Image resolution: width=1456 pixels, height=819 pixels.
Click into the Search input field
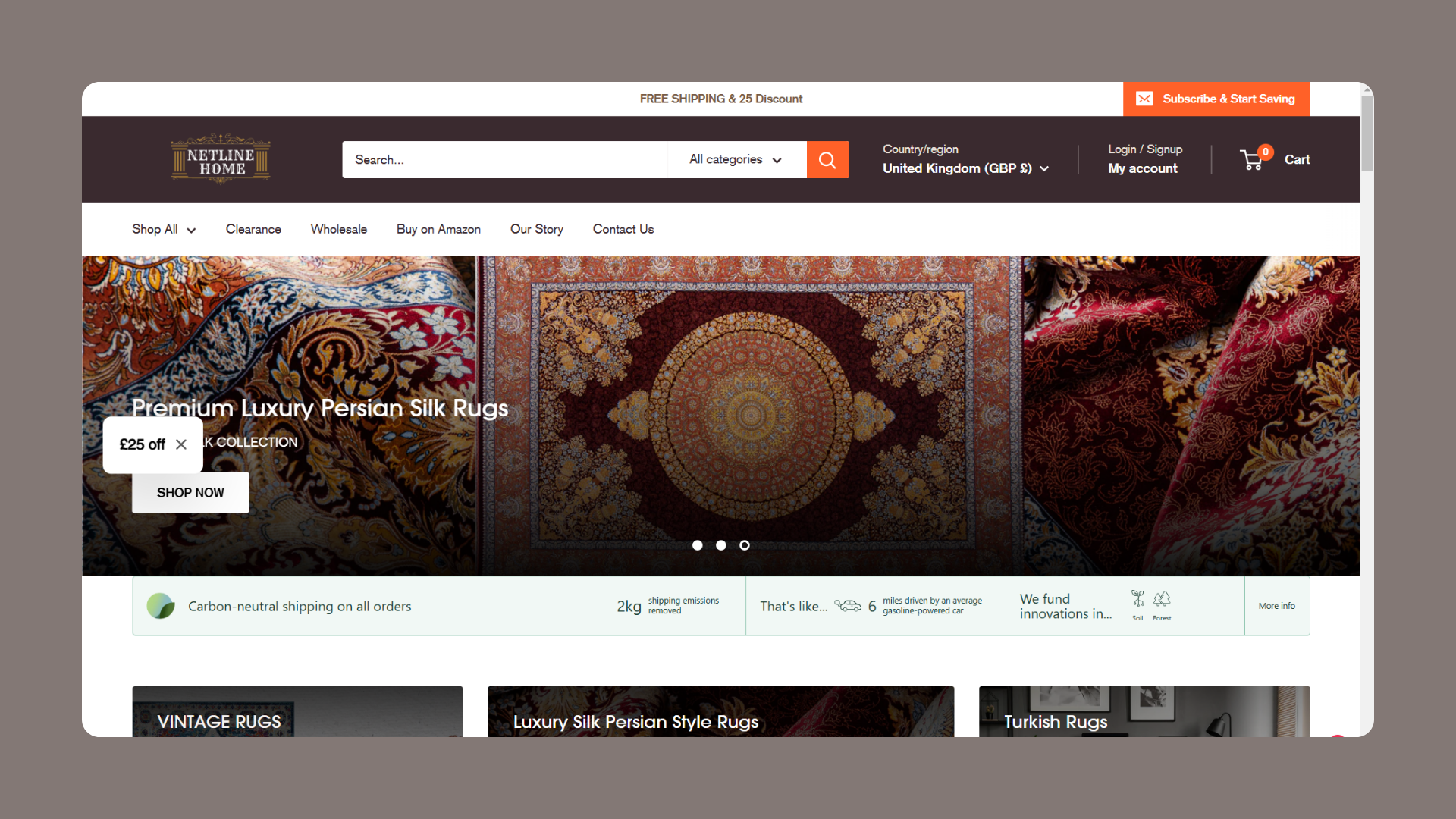[x=504, y=160]
